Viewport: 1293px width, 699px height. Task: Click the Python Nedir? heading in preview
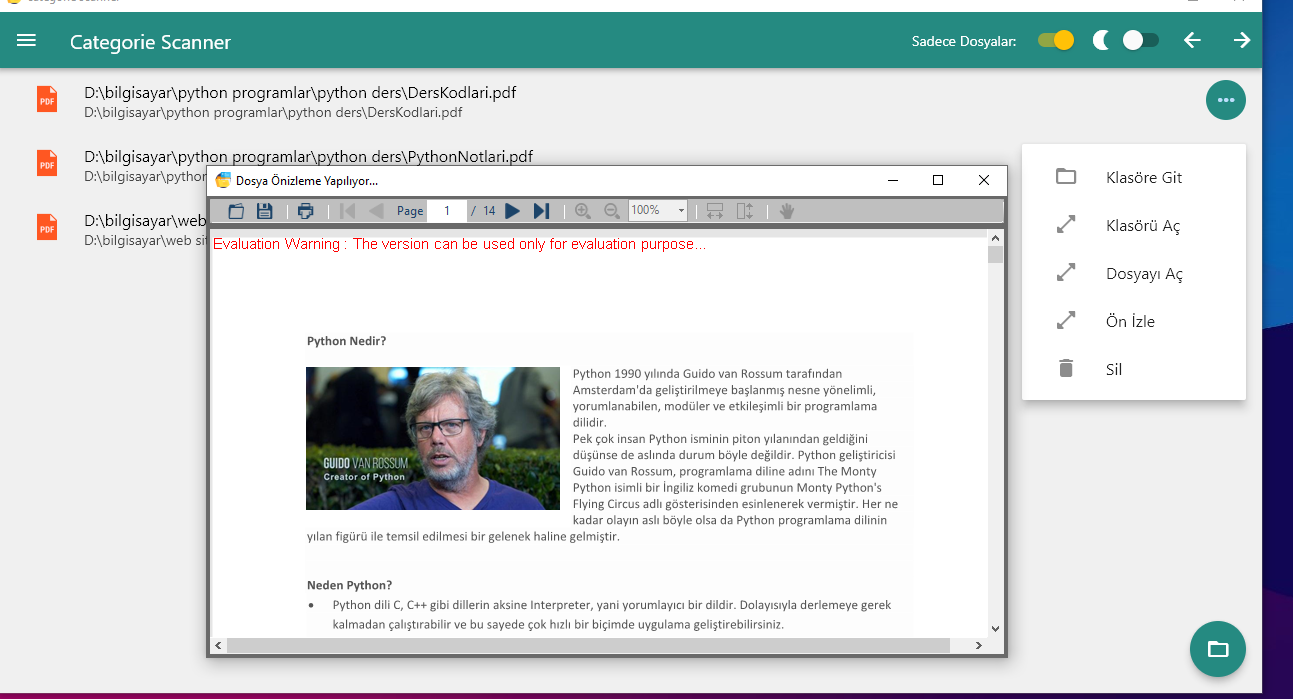point(346,341)
